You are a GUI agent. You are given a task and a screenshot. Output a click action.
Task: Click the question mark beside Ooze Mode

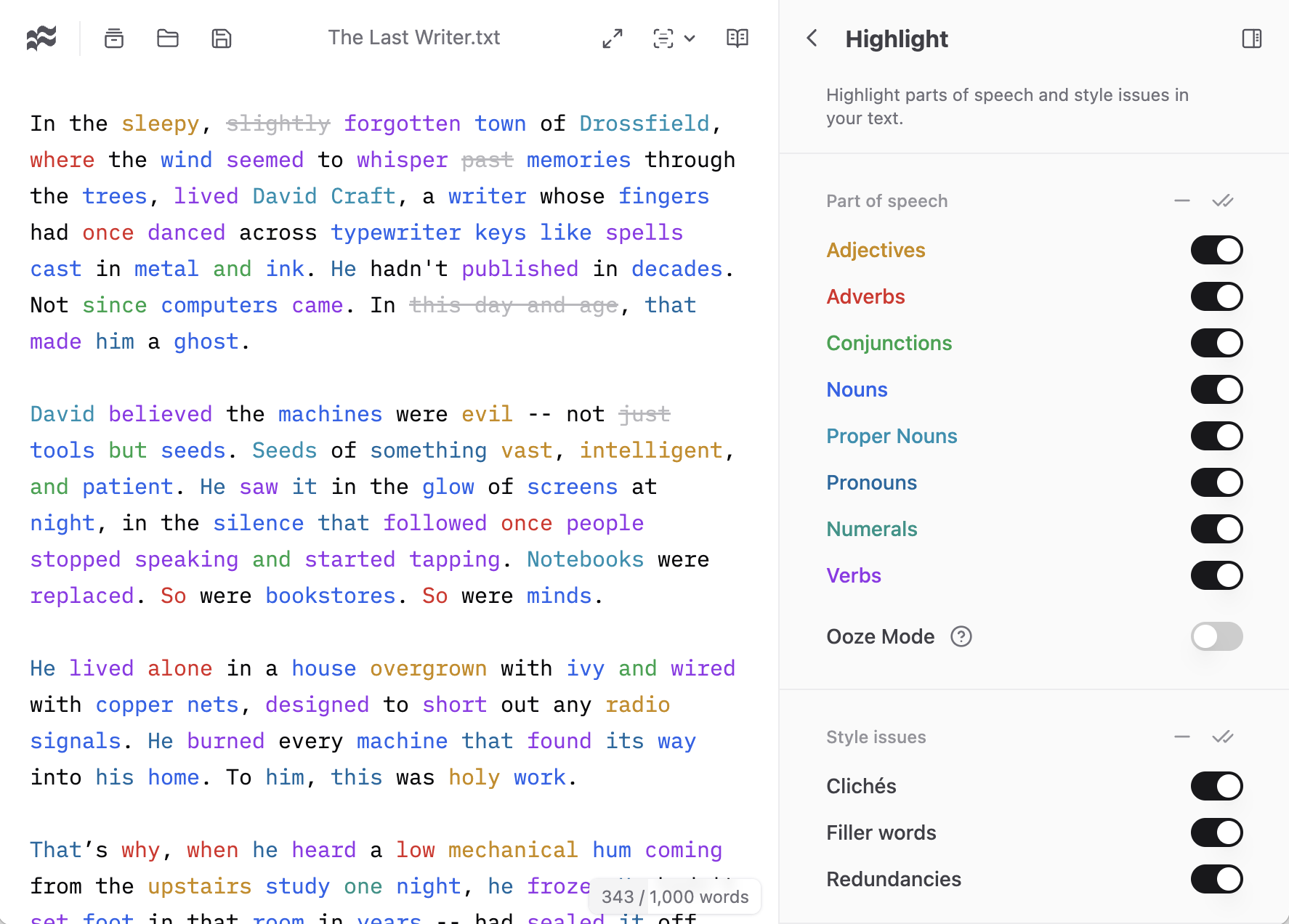click(x=961, y=636)
